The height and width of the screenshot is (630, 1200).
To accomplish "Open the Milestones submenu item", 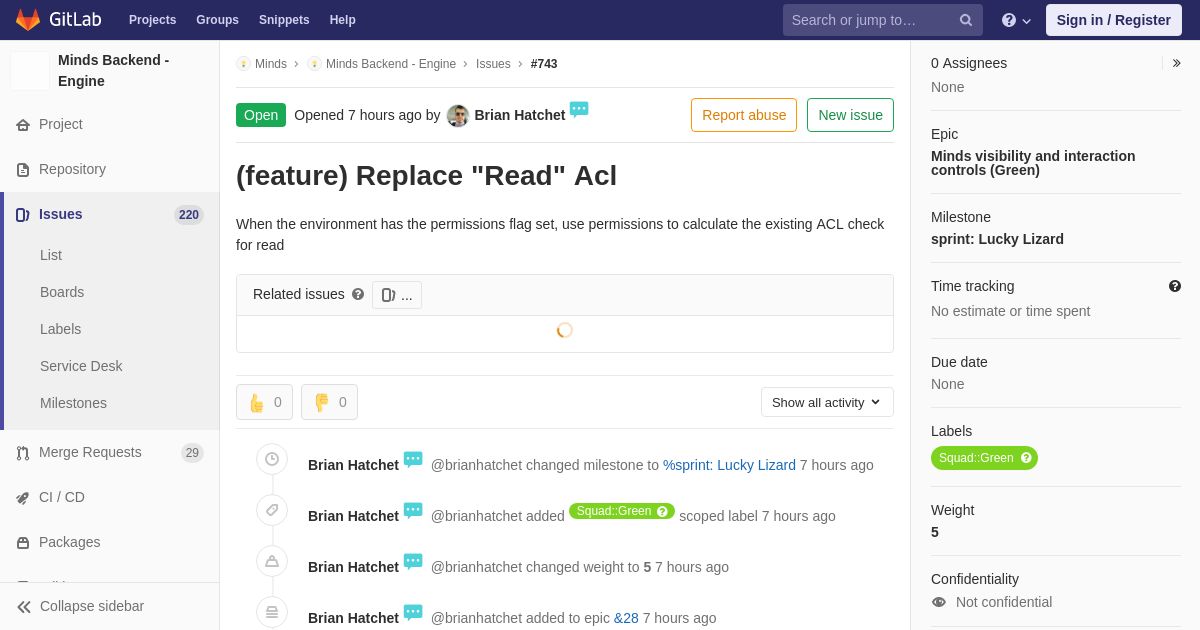I will coord(73,403).
